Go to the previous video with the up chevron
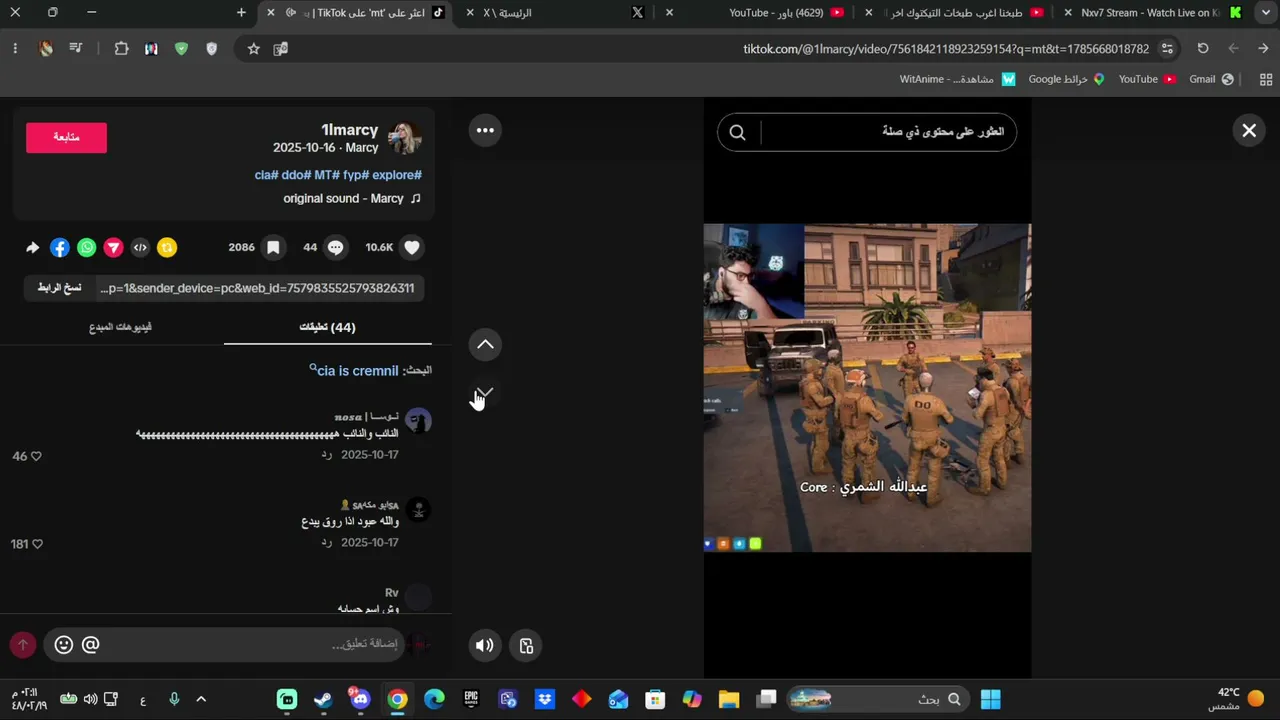Screen dimensions: 1280x720 (485, 345)
